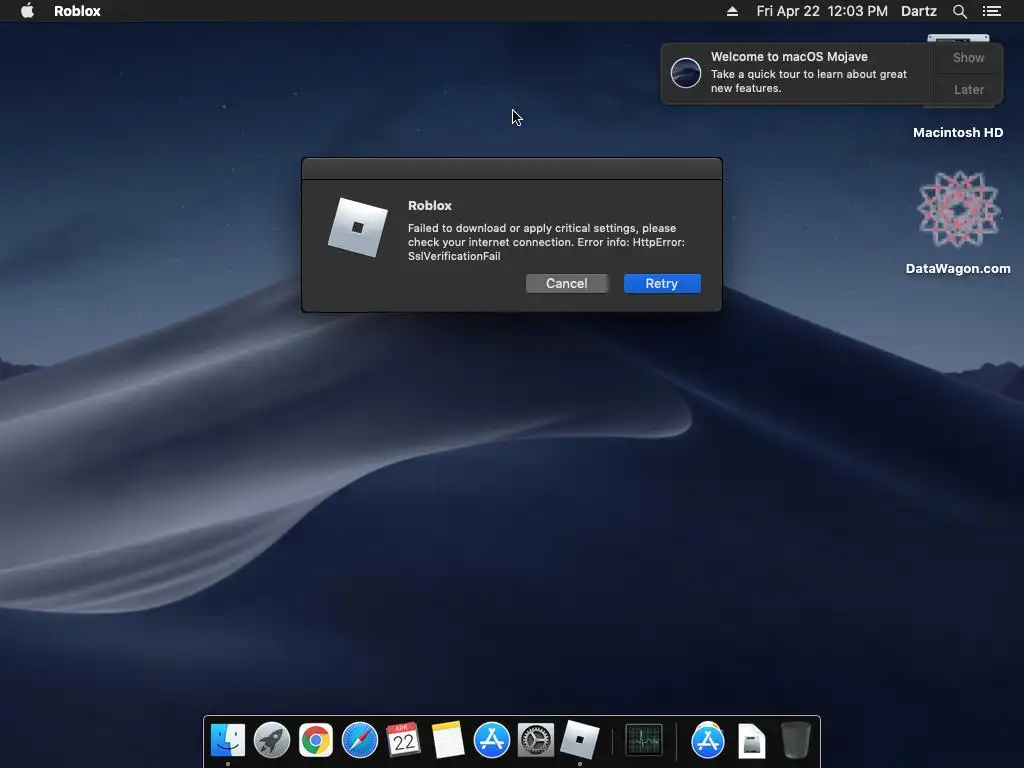The image size is (1024, 768).
Task: Click the Roblox icon in the Dock
Action: [x=579, y=740]
